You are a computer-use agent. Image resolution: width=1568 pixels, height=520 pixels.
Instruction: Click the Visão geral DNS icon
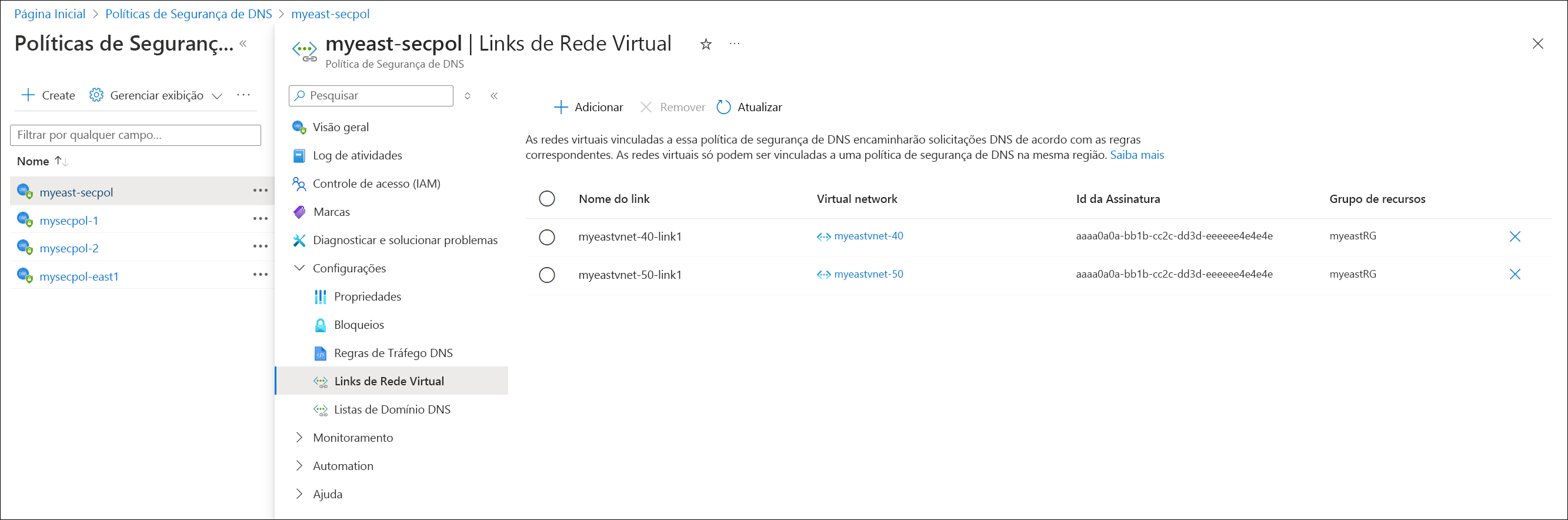[x=299, y=127]
